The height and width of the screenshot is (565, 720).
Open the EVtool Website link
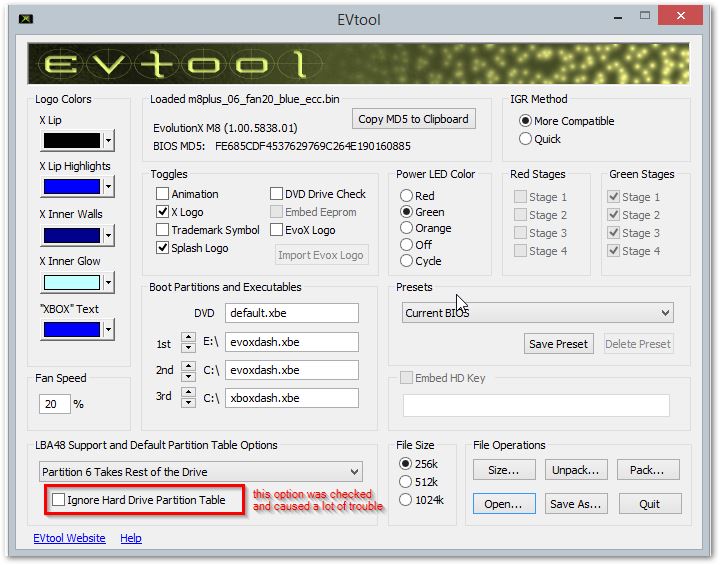(69, 538)
